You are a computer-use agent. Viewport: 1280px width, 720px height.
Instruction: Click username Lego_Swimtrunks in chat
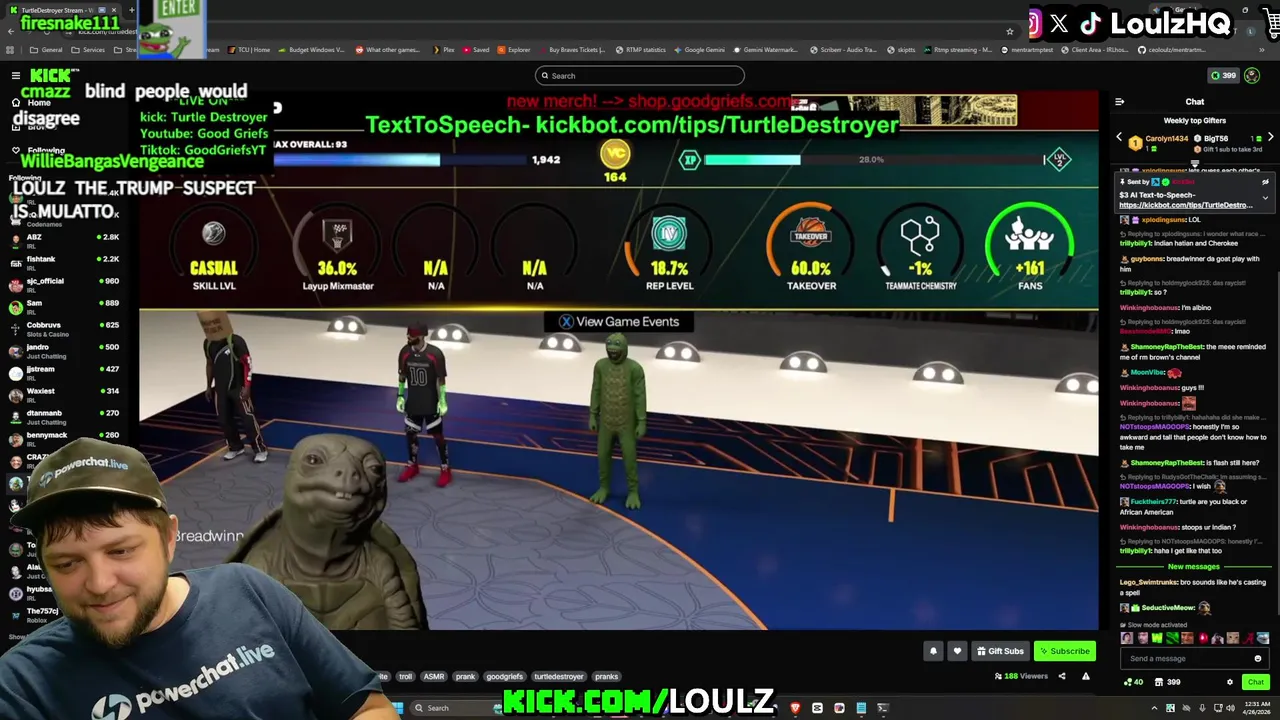(x=1149, y=582)
